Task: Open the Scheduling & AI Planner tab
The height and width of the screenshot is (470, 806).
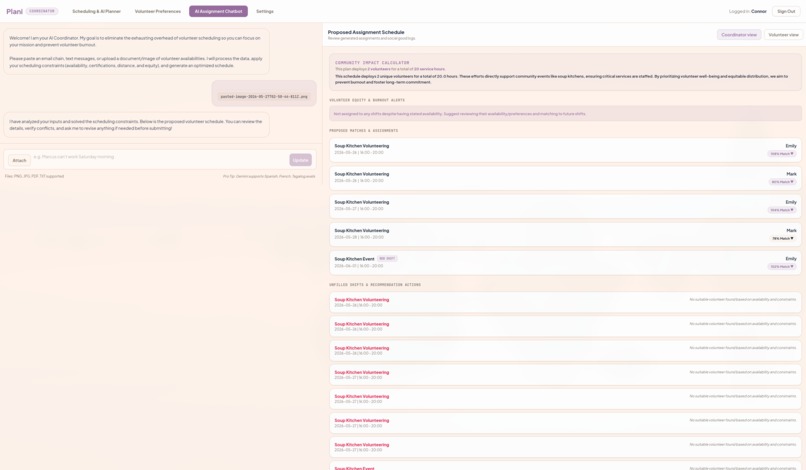Action: point(96,11)
